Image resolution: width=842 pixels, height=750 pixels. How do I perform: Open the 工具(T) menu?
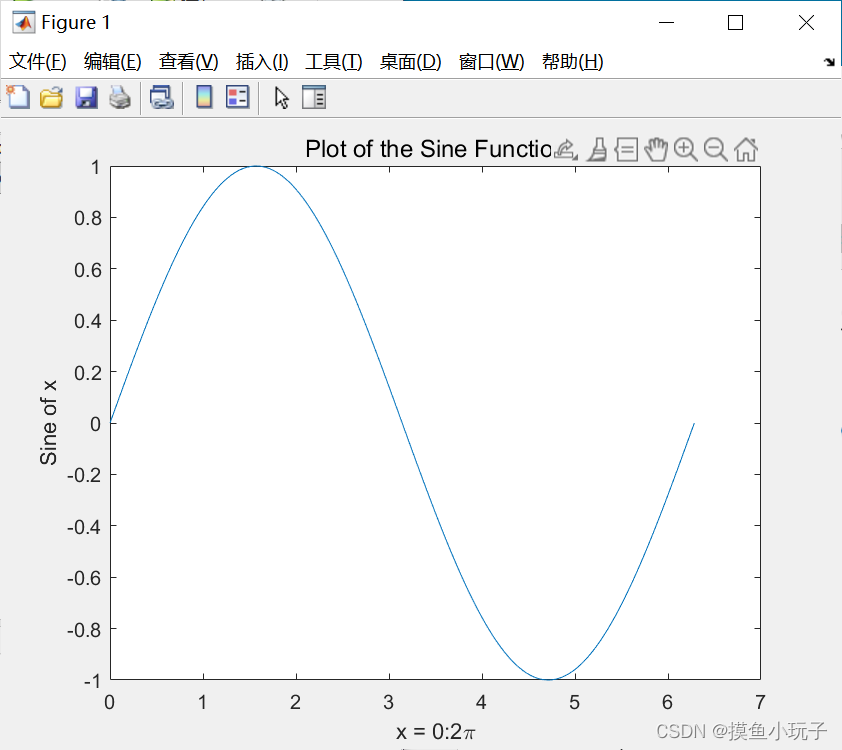point(333,62)
